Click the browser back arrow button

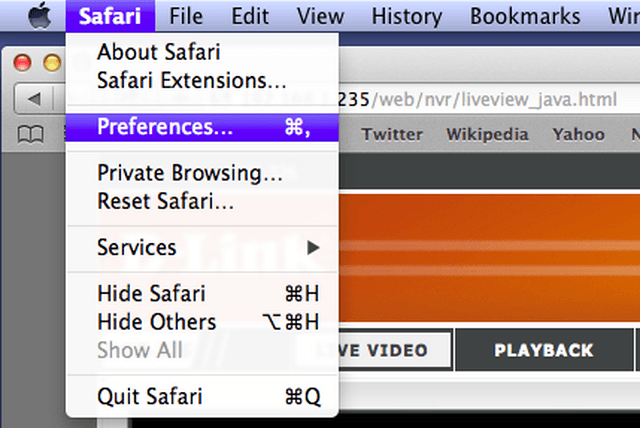tap(34, 99)
